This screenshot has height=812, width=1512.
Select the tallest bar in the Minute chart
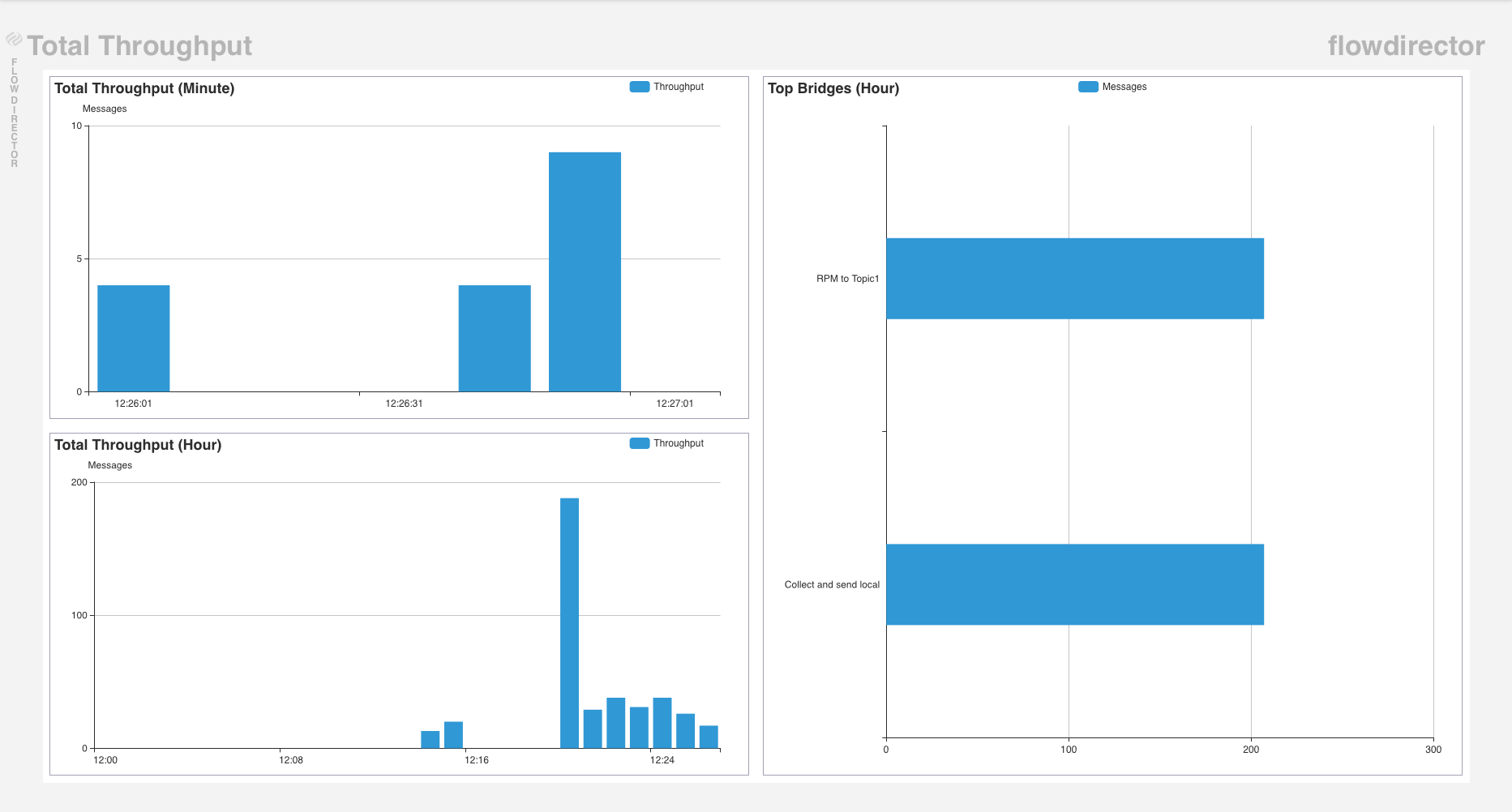[585, 271]
